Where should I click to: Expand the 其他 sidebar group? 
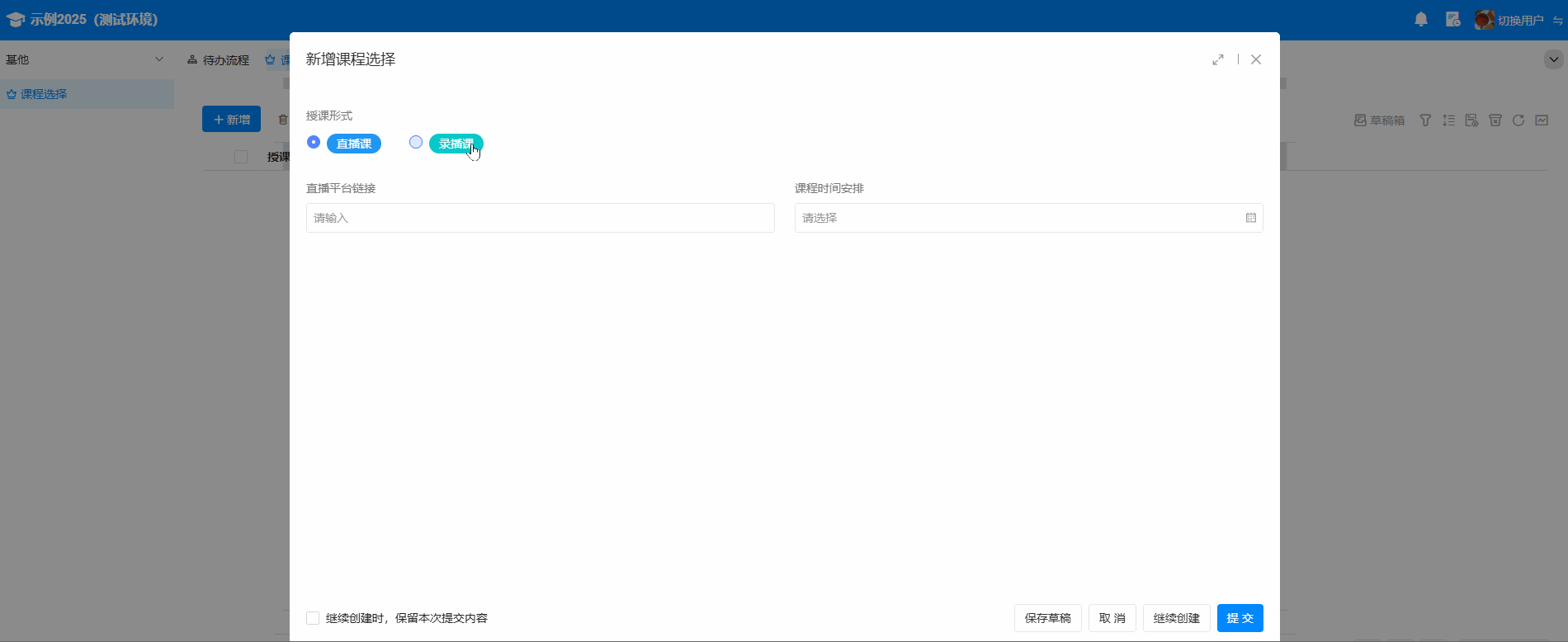159,59
